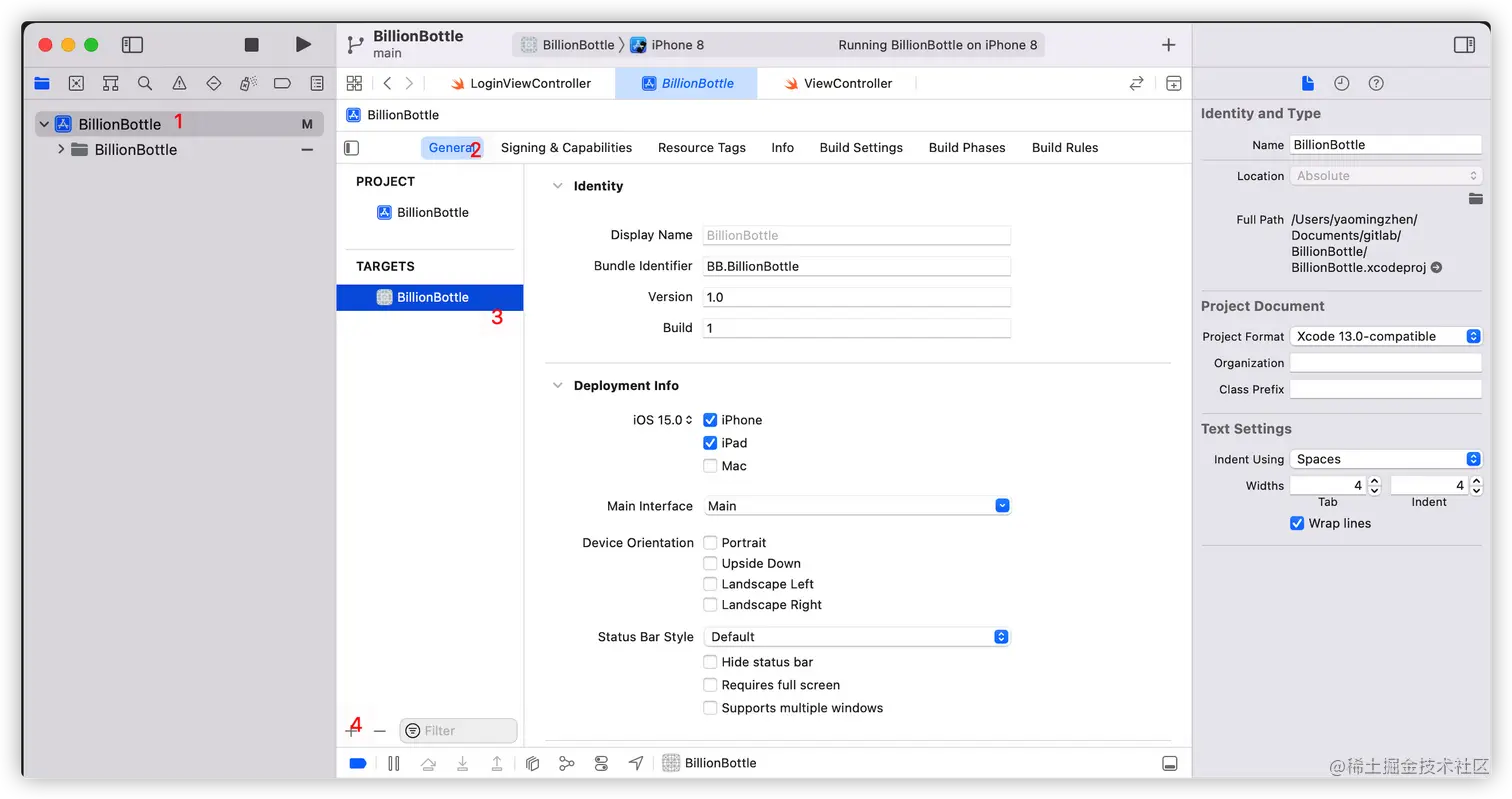Click the add (+) button in toolbar
The width and height of the screenshot is (1512, 799).
[x=1168, y=45]
